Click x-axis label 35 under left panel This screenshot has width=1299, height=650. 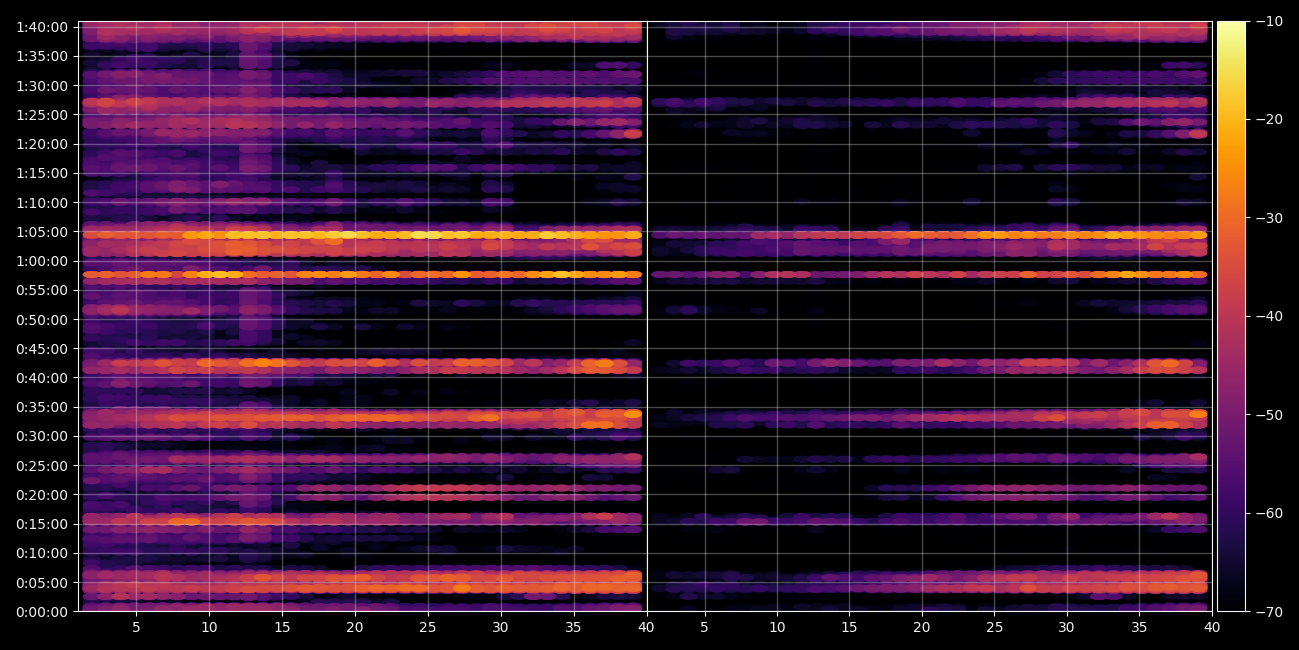pos(573,628)
